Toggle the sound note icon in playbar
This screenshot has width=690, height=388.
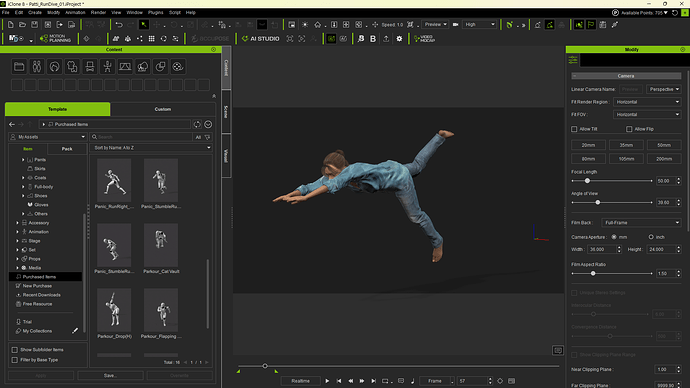[x=412, y=381]
